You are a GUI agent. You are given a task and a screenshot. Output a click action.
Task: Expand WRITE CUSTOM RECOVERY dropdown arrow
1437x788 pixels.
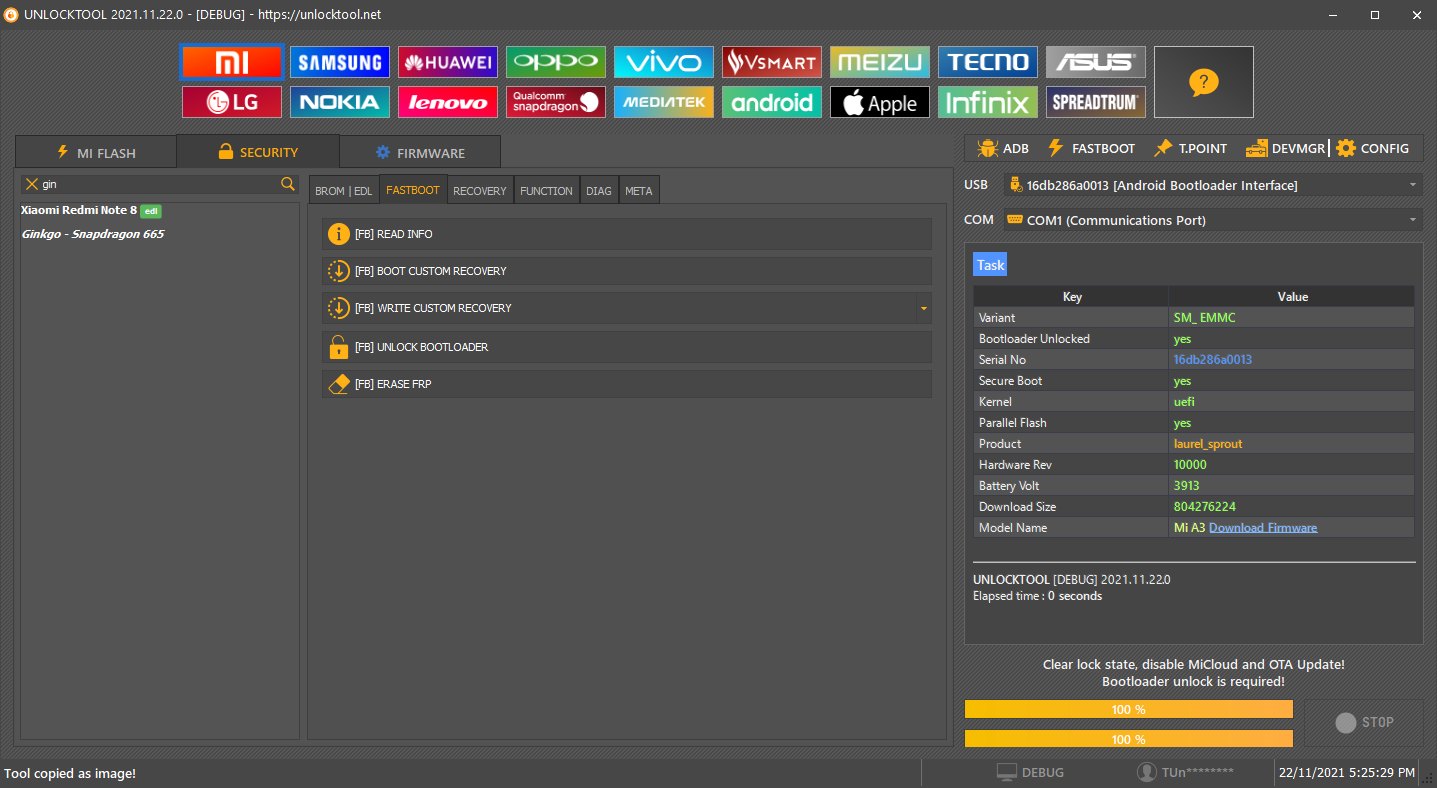924,308
